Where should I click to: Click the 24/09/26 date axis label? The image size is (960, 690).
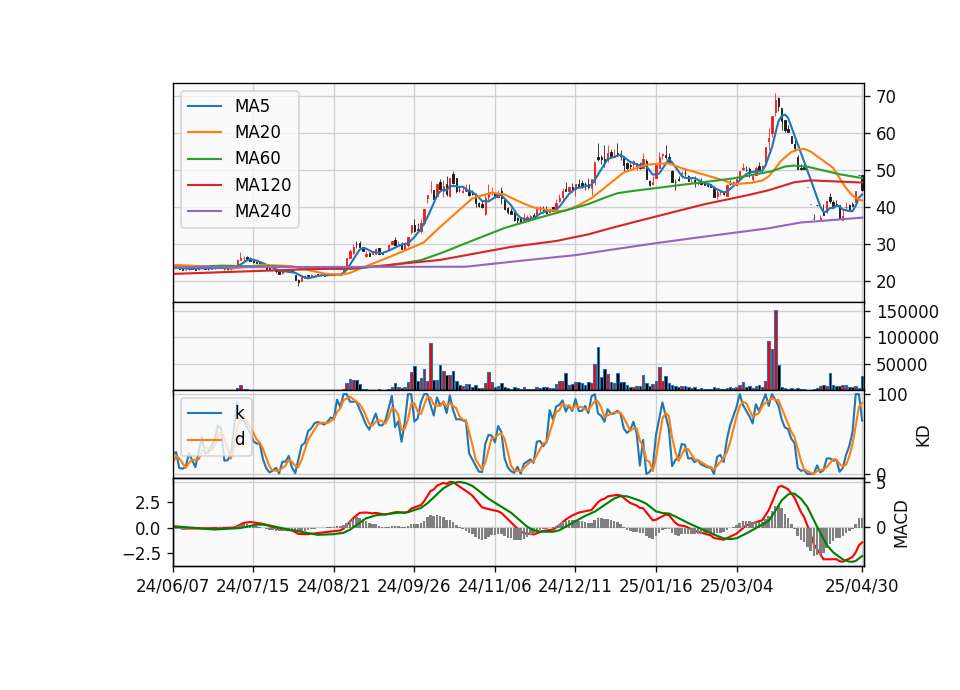(414, 586)
